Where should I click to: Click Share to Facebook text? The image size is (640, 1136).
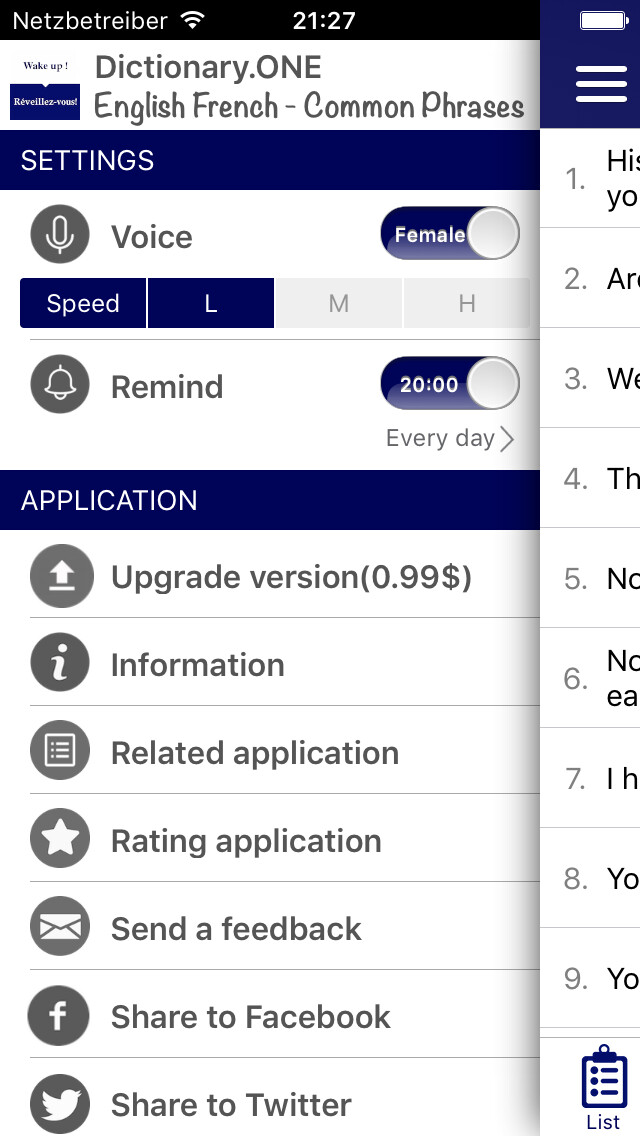[251, 1016]
